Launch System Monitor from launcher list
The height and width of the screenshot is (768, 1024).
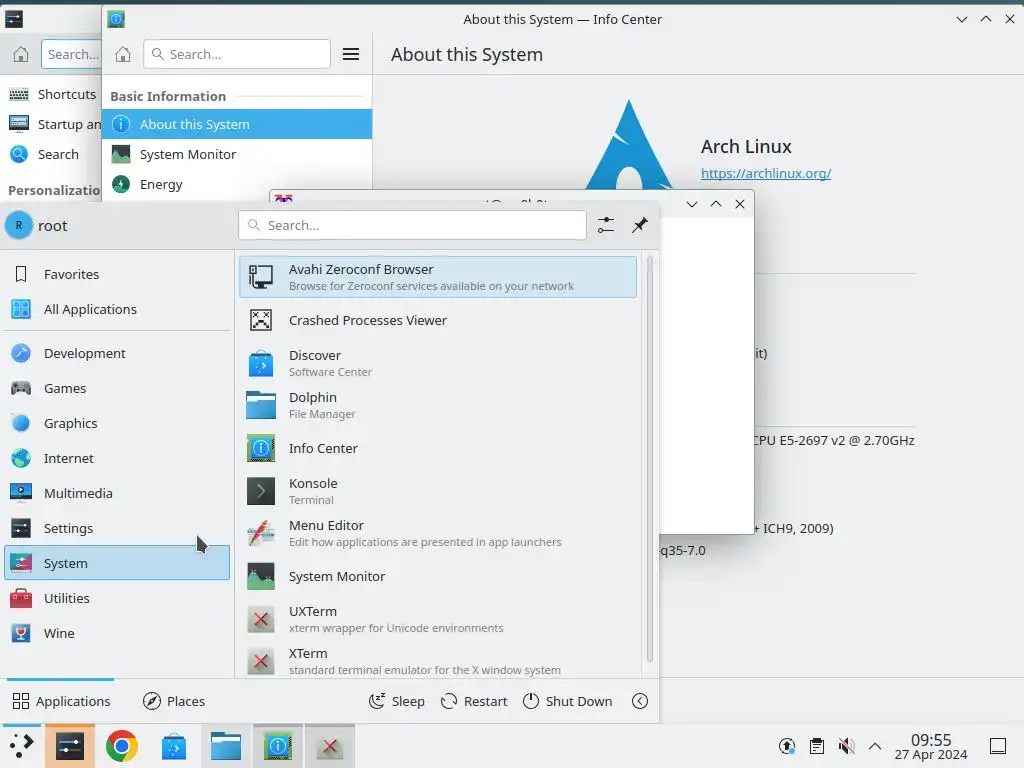click(x=438, y=576)
